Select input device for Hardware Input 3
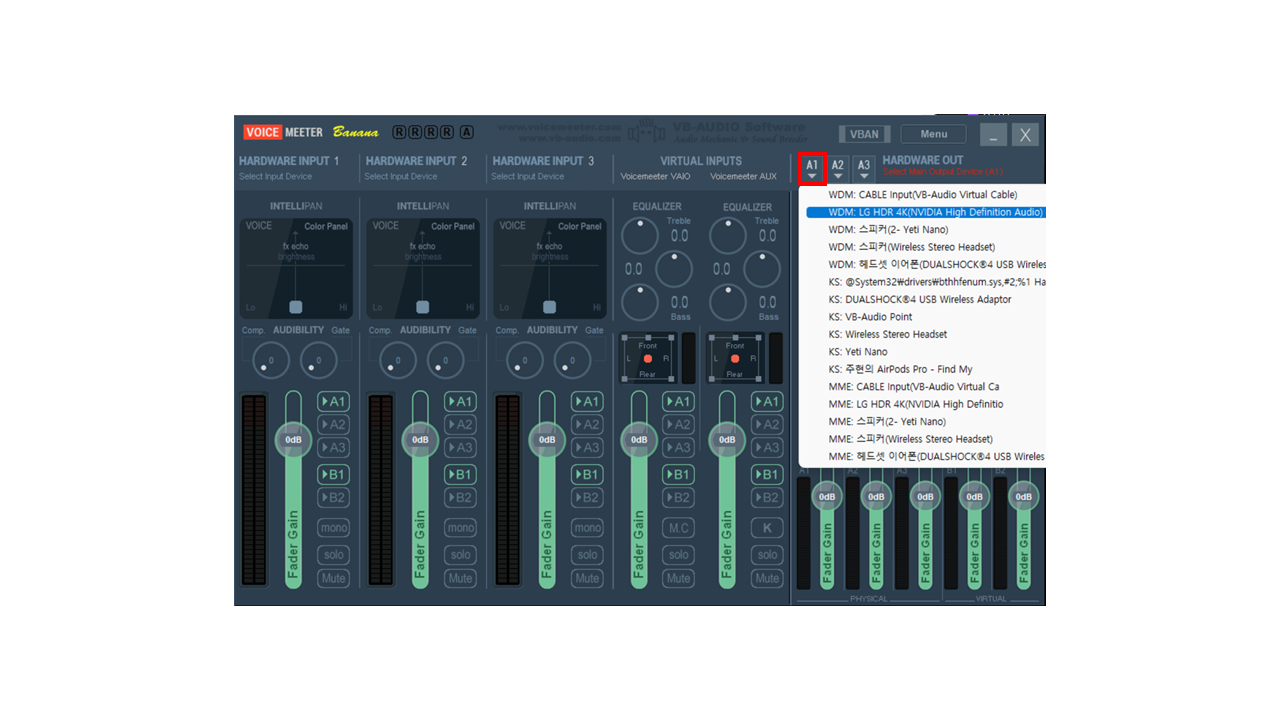The width and height of the screenshot is (1280, 720). [528, 177]
